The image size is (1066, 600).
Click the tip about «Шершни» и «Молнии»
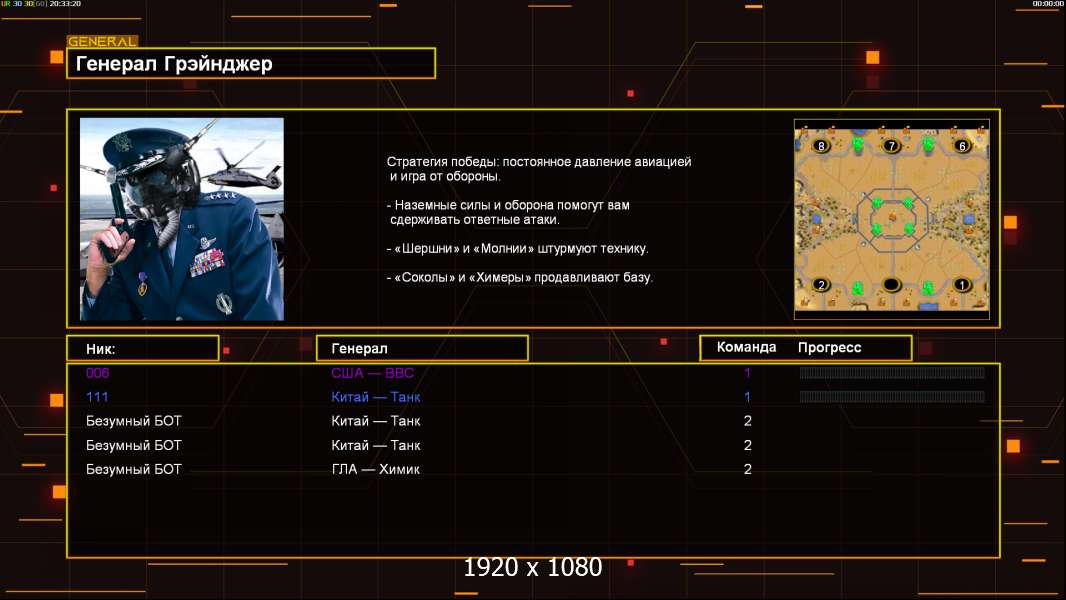[x=517, y=249]
